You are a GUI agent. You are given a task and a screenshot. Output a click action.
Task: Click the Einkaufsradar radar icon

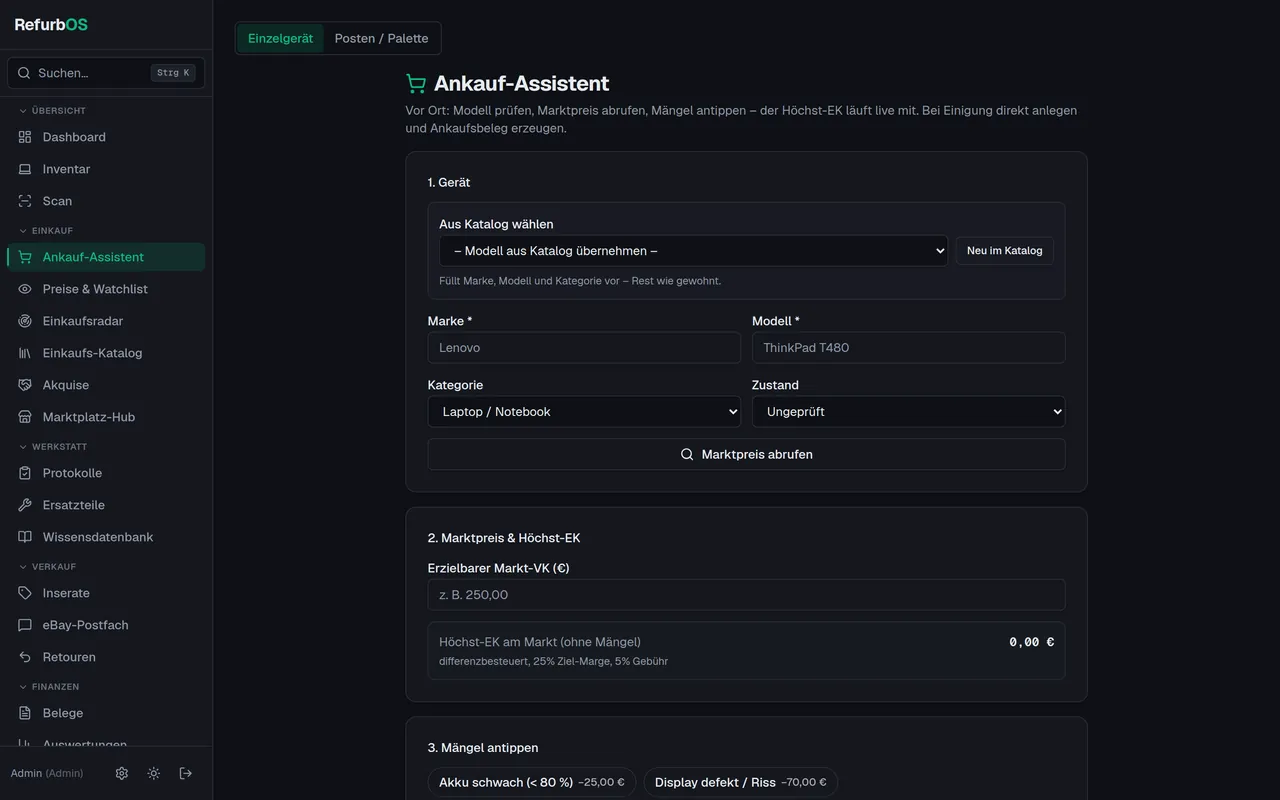click(x=25, y=321)
